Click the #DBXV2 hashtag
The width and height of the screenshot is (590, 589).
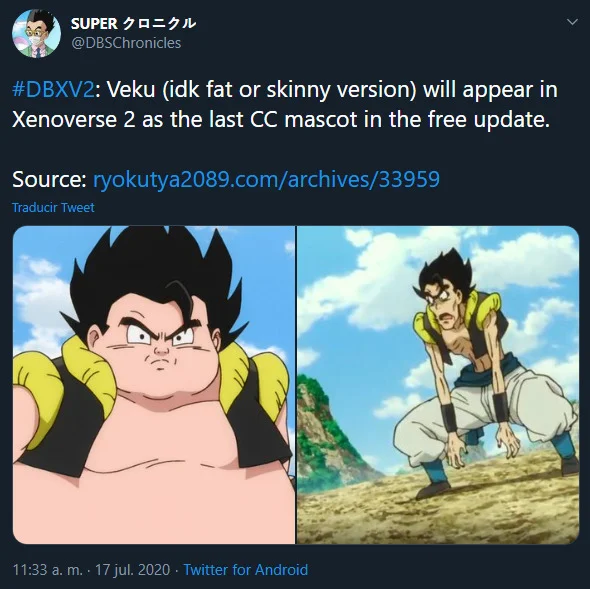pos(53,90)
